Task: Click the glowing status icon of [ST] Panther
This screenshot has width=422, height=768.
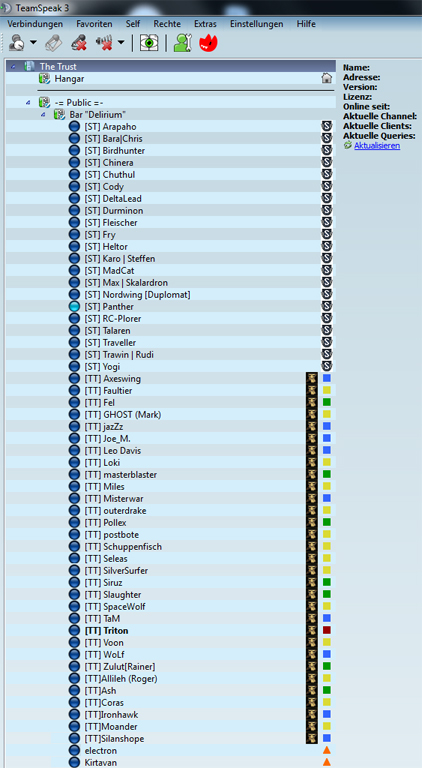Action: tap(74, 307)
